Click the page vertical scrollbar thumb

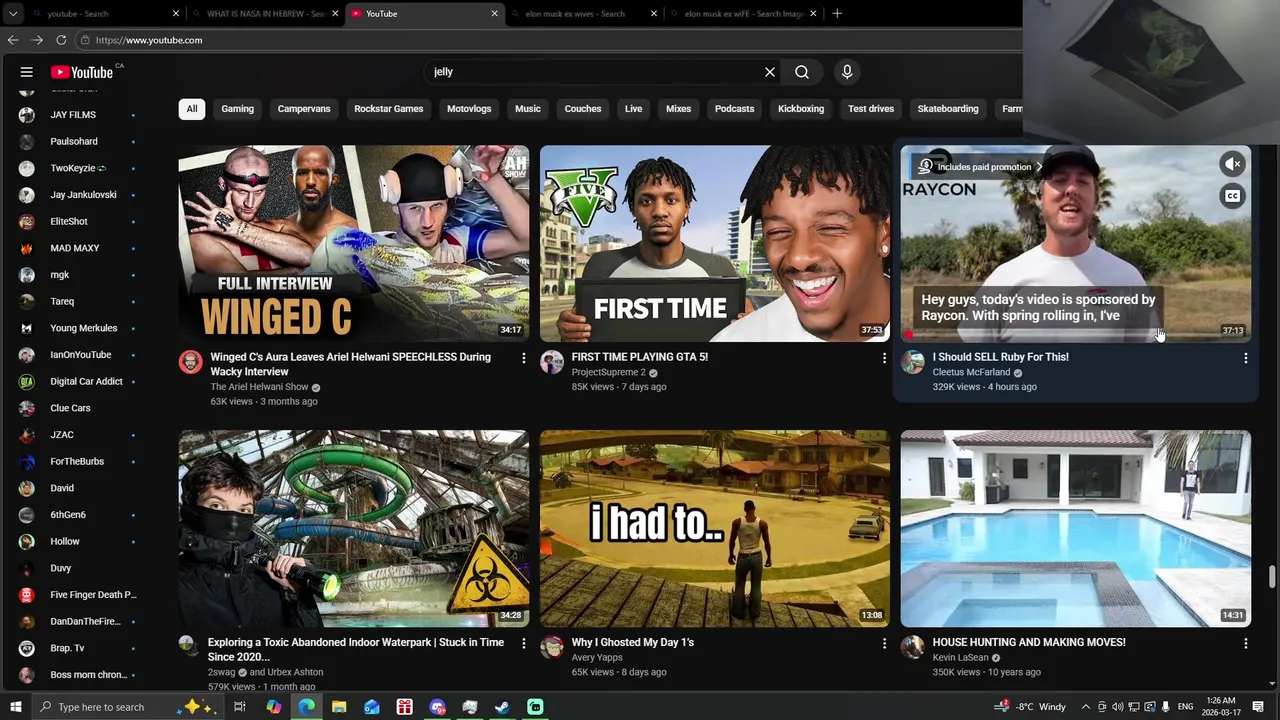(x=1272, y=577)
